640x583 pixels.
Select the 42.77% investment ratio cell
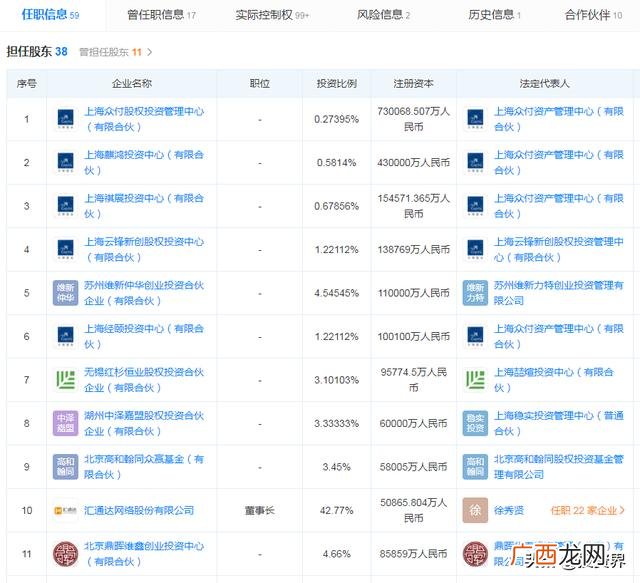tap(337, 510)
